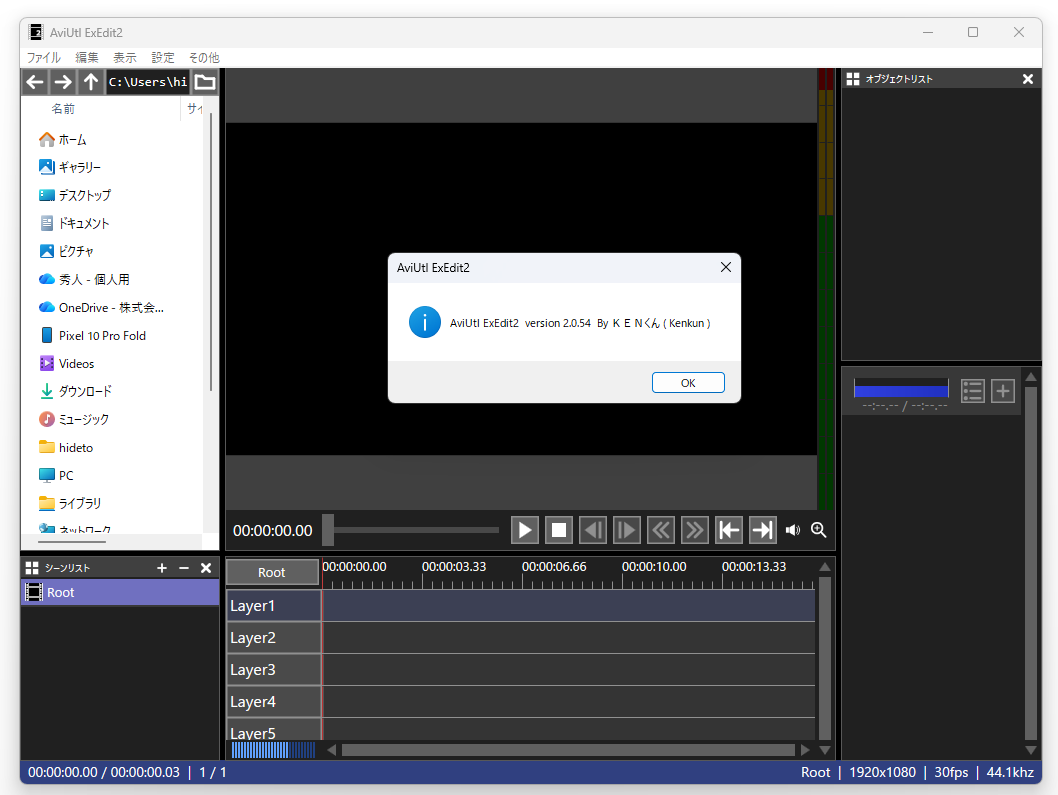The width and height of the screenshot is (1058, 795).
Task: Step back one frame
Action: click(x=592, y=530)
